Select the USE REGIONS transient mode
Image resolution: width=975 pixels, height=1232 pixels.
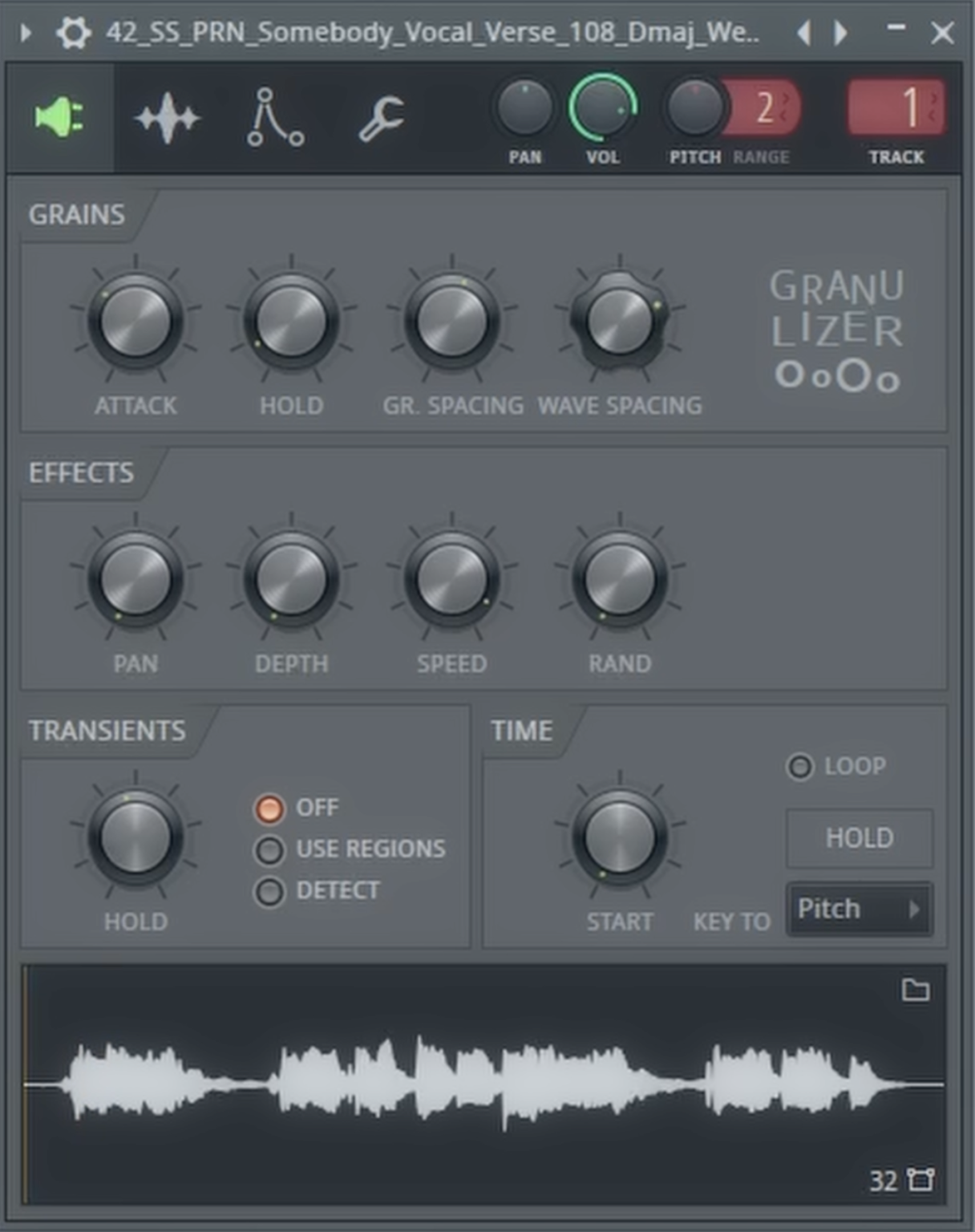click(270, 849)
